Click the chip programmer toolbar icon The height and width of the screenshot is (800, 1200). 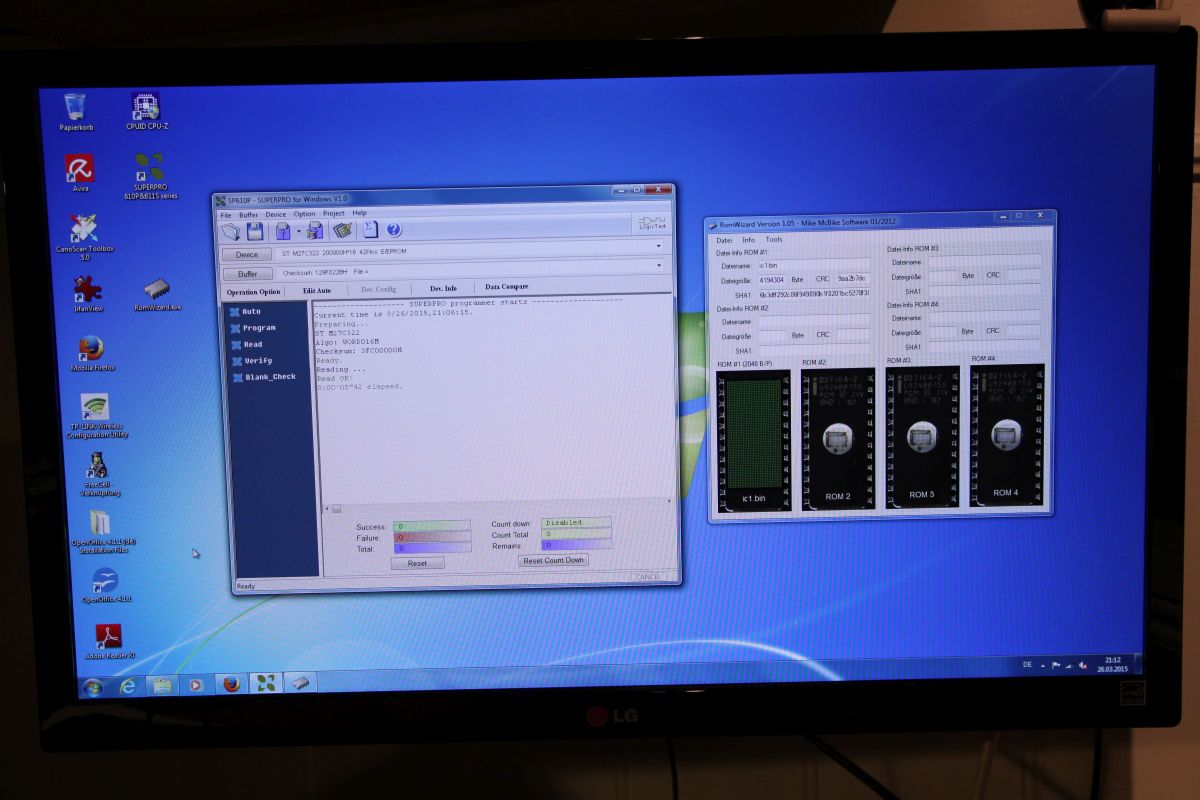[344, 230]
